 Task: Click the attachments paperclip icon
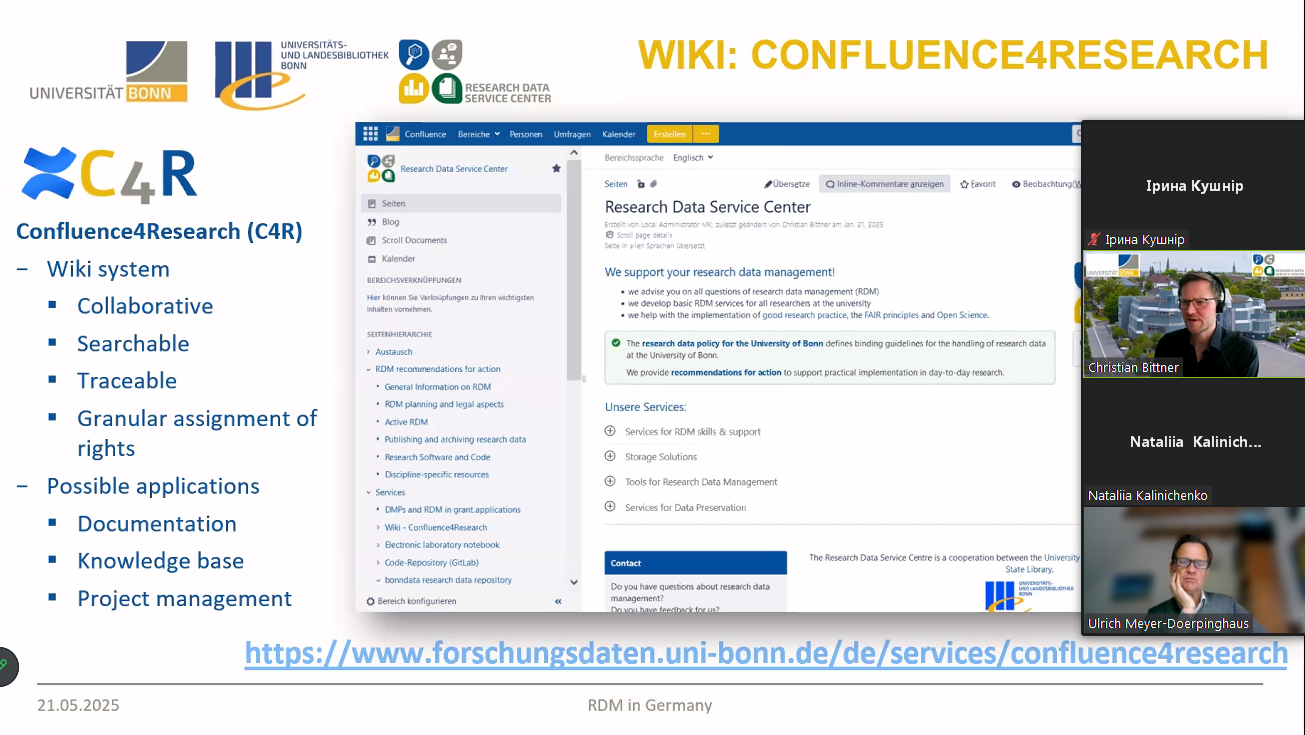[x=653, y=184]
